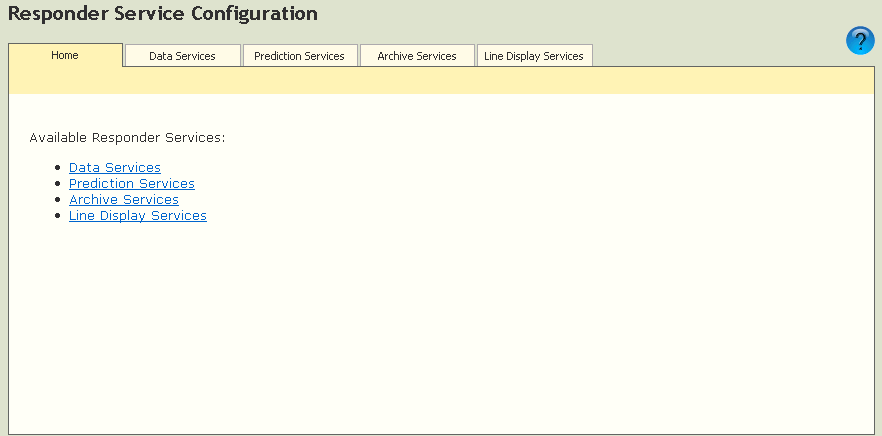The image size is (882, 436).
Task: Go to the Archive Services tab
Action: (417, 56)
